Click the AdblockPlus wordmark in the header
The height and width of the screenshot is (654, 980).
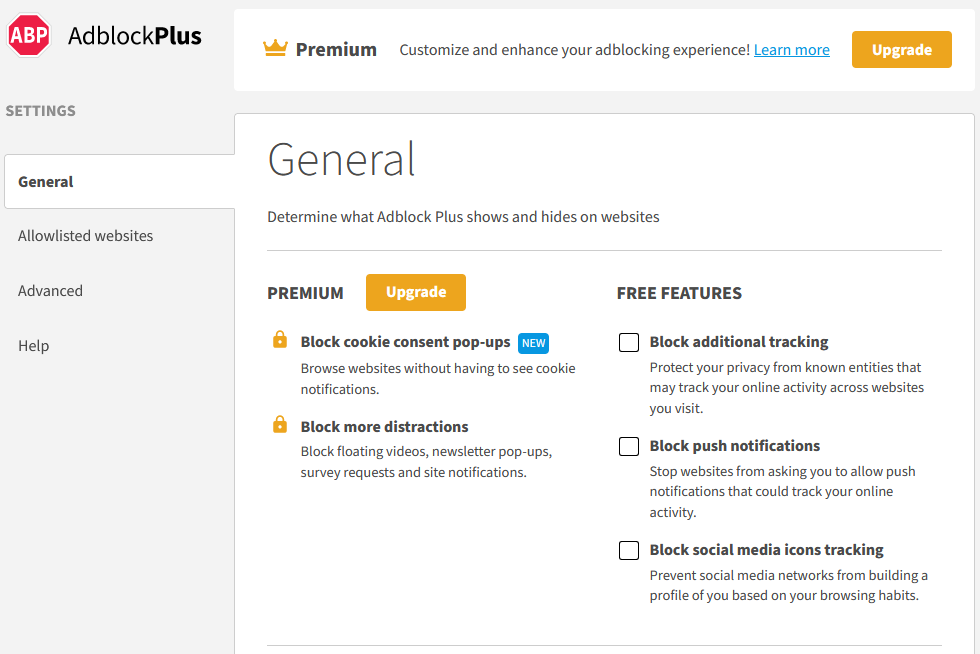click(135, 36)
